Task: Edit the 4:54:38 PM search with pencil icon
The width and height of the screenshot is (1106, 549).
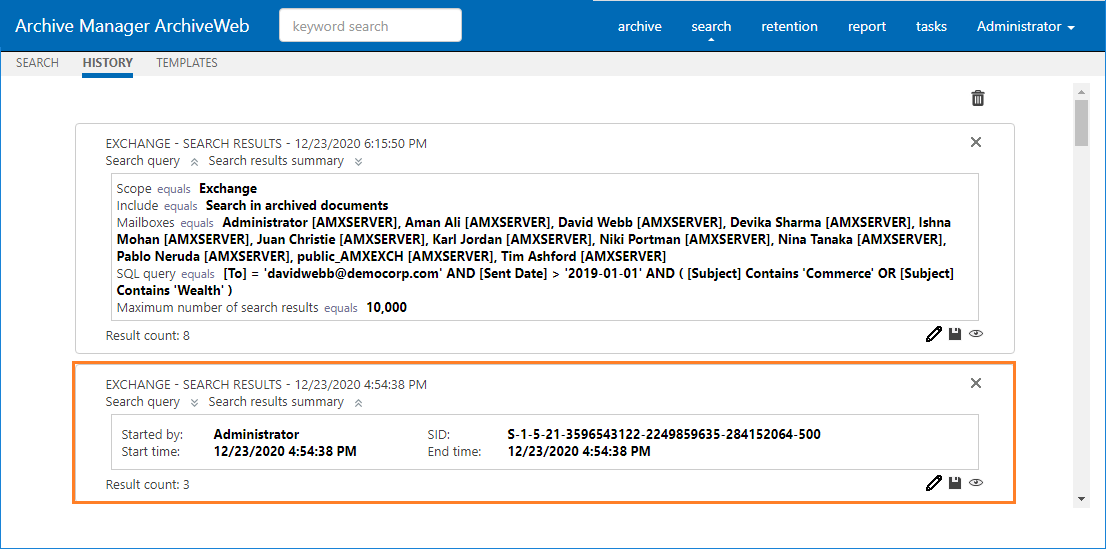Action: [933, 483]
